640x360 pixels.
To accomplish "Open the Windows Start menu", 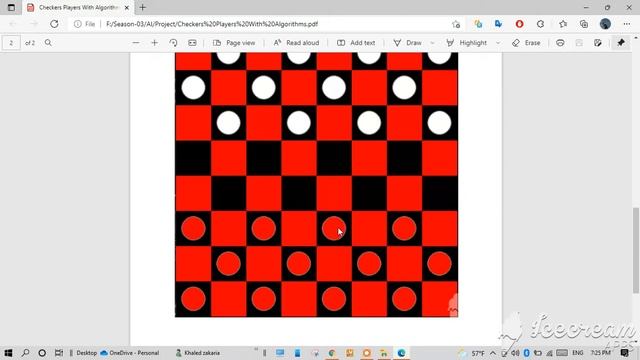I will point(8,353).
